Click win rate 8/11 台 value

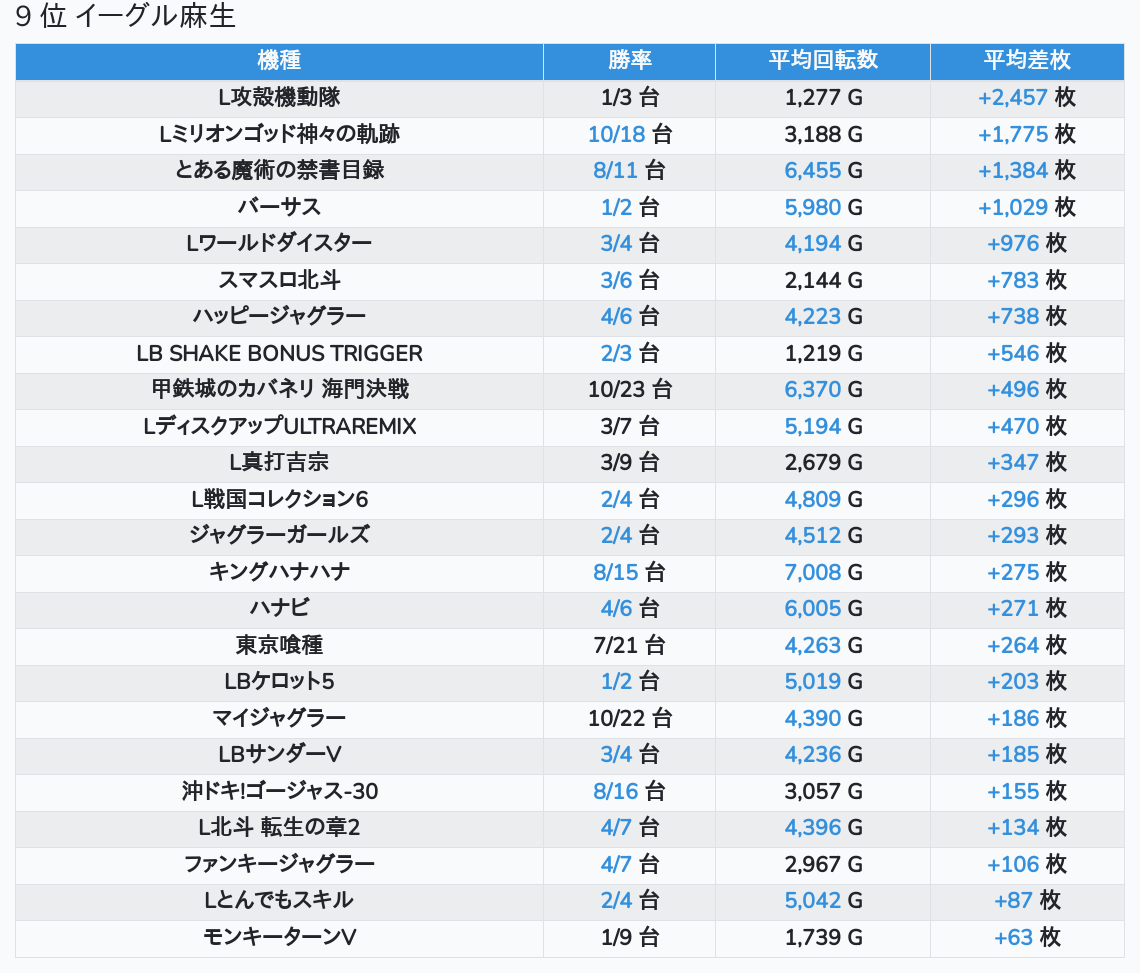(630, 171)
